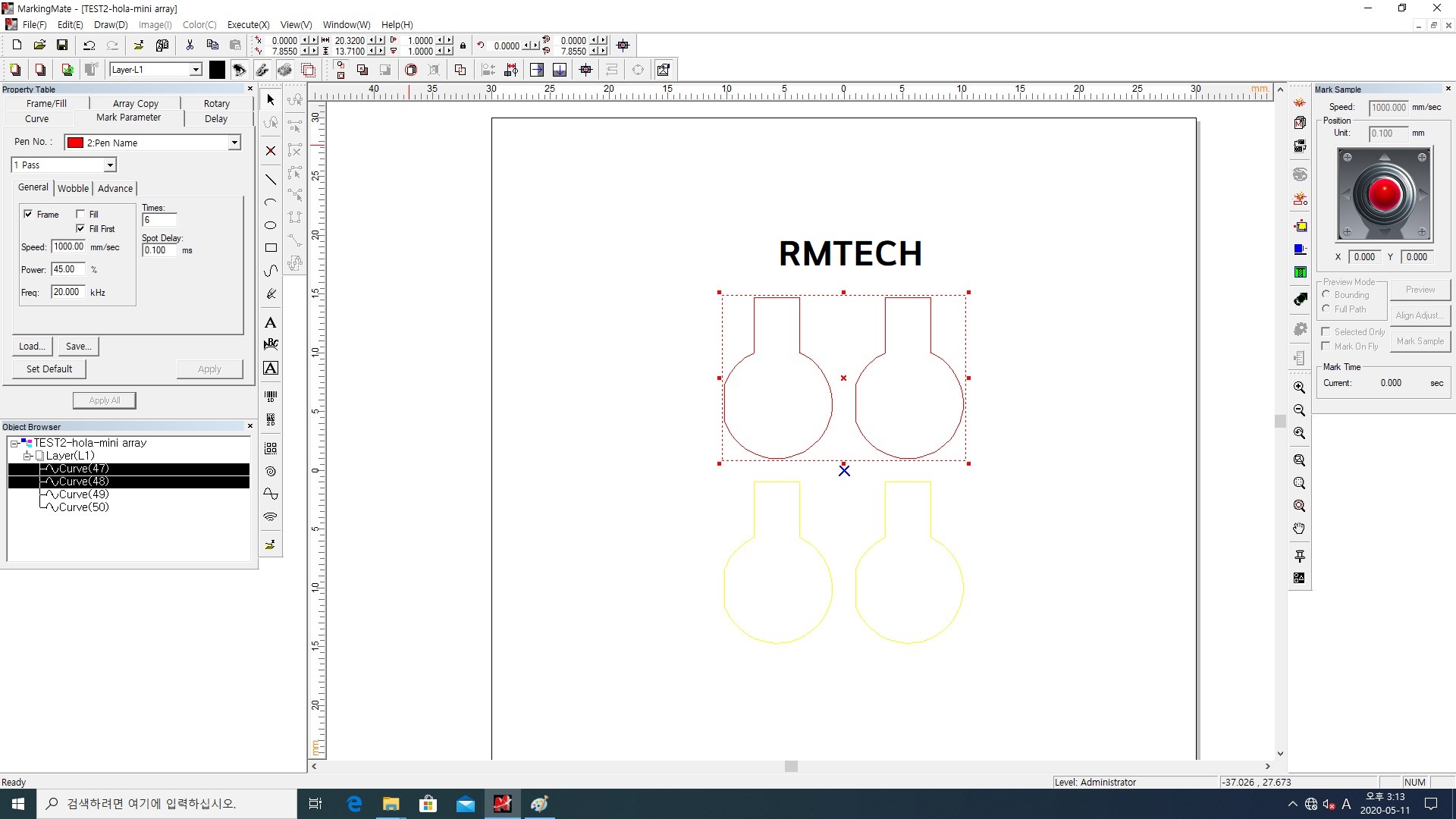The height and width of the screenshot is (819, 1456).
Task: Open the '1 Pass' dropdown
Action: tap(110, 165)
